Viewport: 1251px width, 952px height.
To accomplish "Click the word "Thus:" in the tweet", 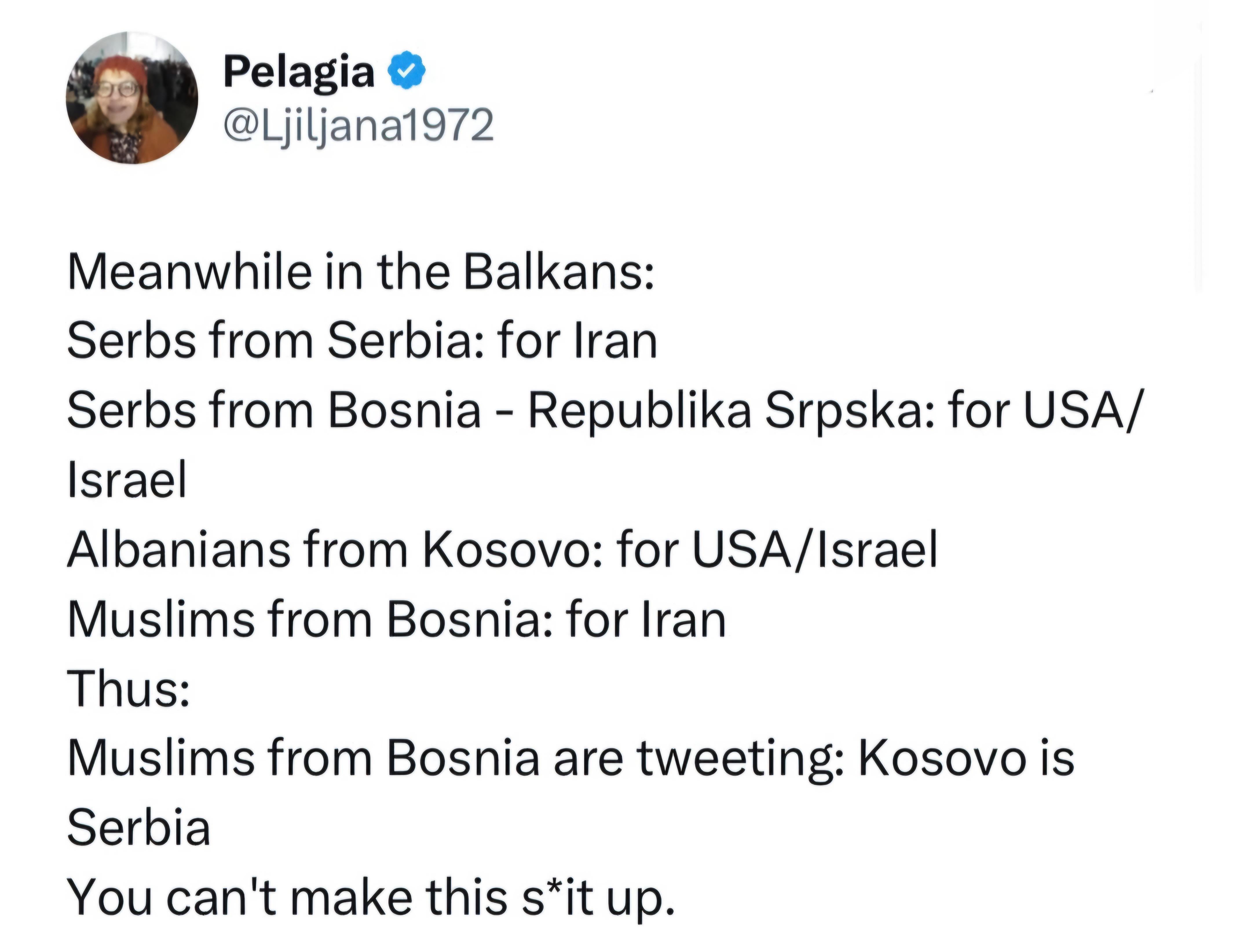I will tap(128, 688).
